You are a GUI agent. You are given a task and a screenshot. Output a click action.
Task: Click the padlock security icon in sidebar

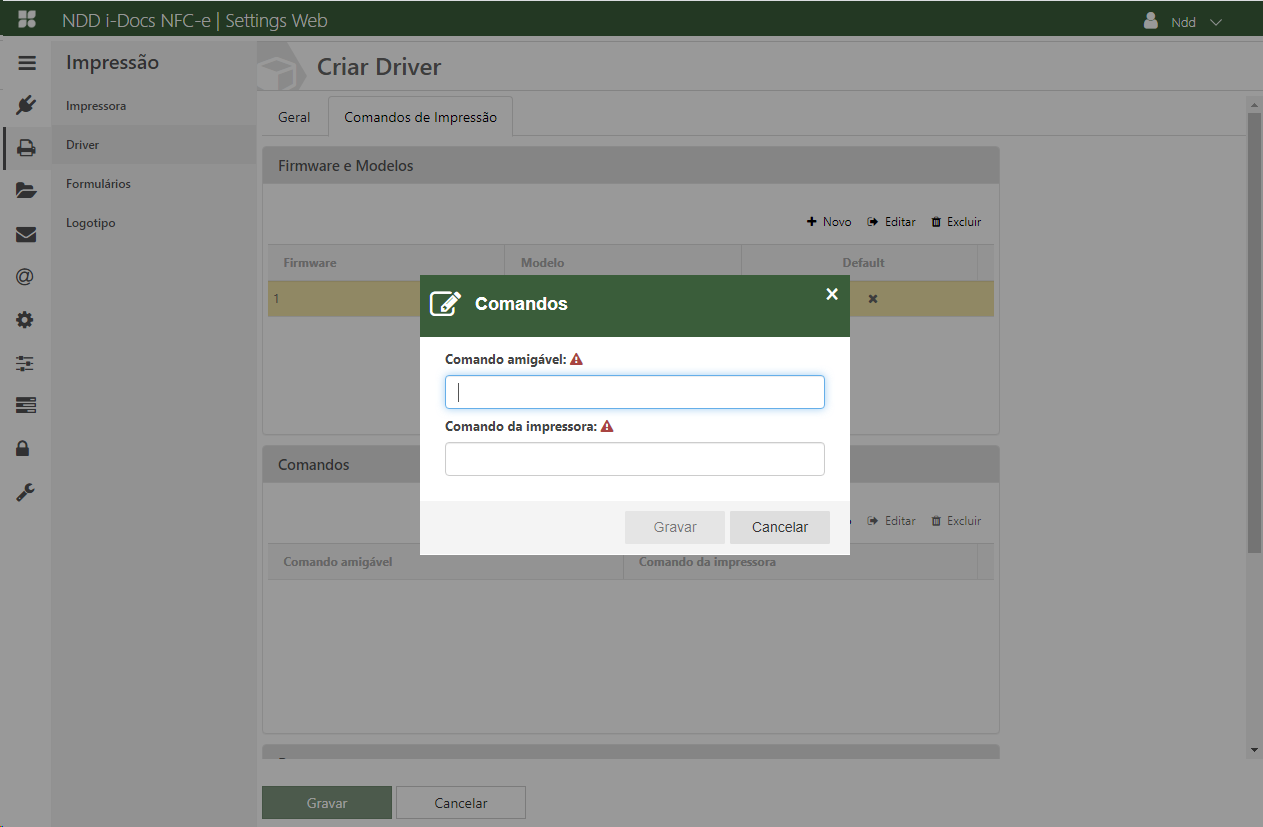coord(26,449)
